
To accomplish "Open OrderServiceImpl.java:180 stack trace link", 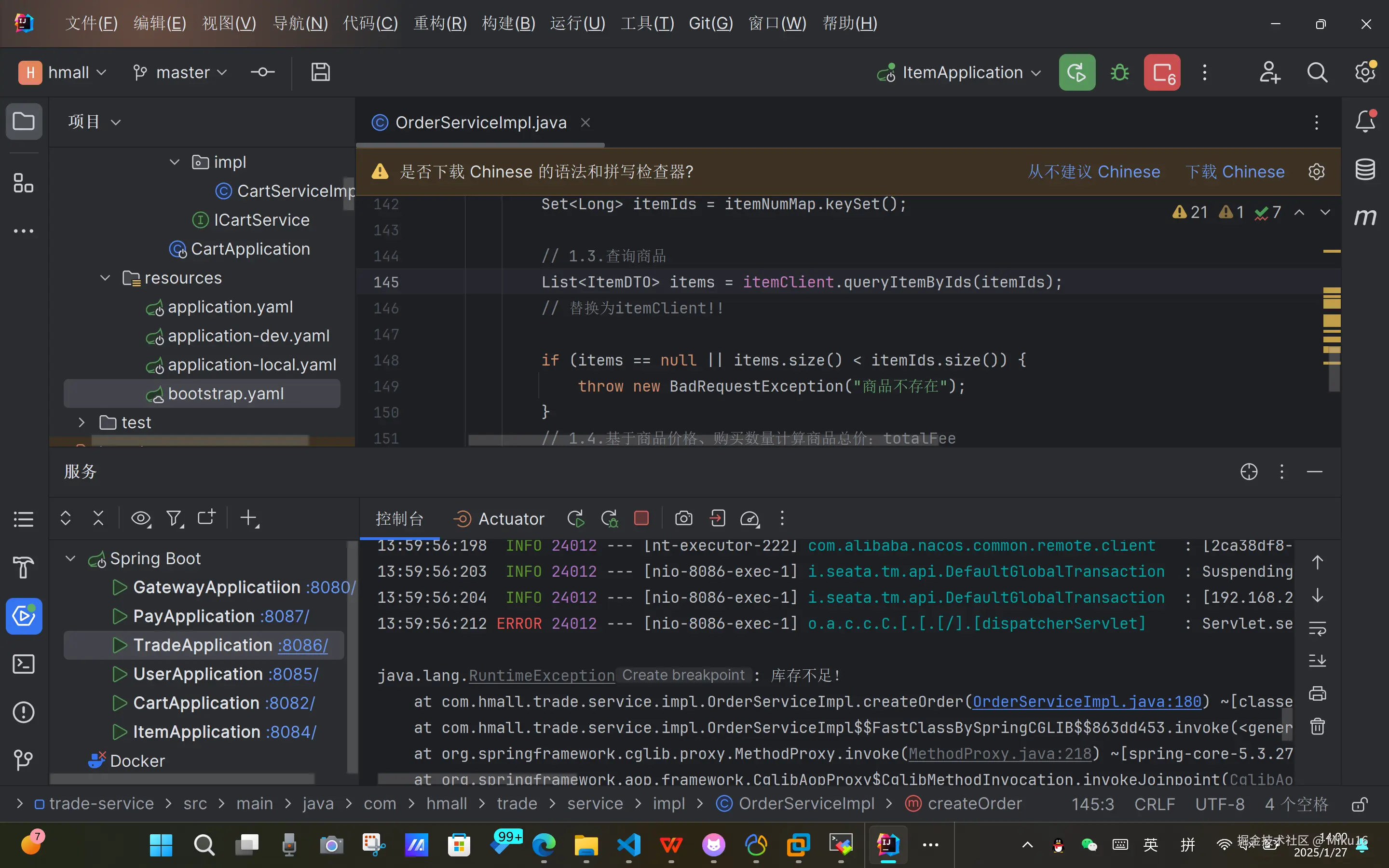I will click(1087, 702).
